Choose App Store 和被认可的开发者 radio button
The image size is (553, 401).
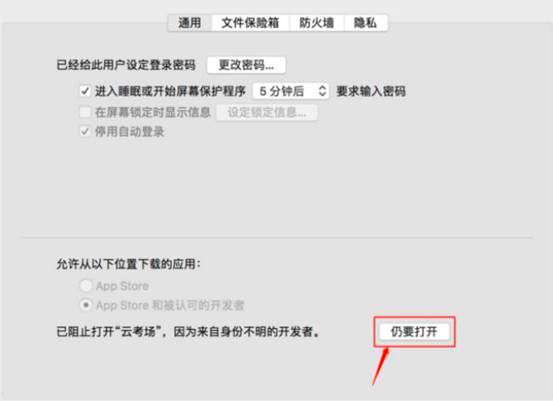(86, 305)
